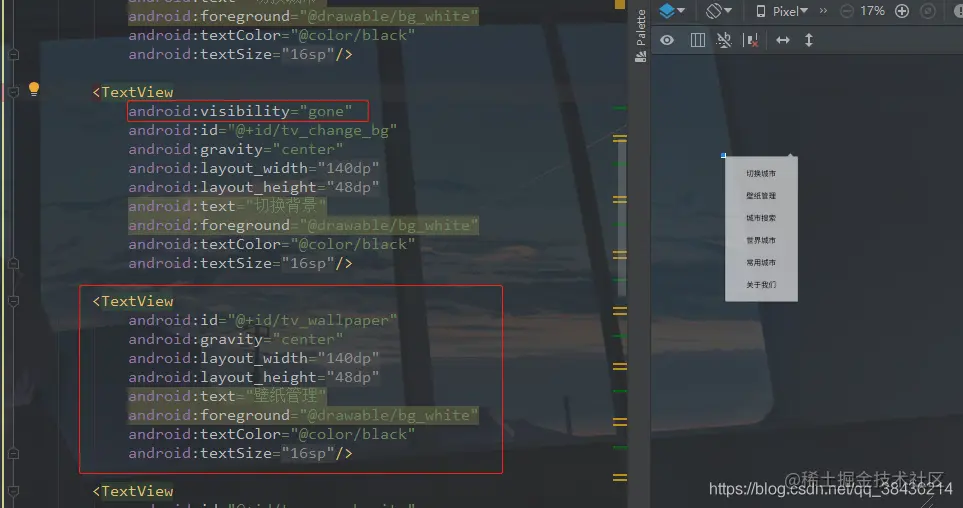Collapse the tv_change_bg TextView fold marker
This screenshot has width=963, height=508.
pyautogui.click(x=14, y=92)
